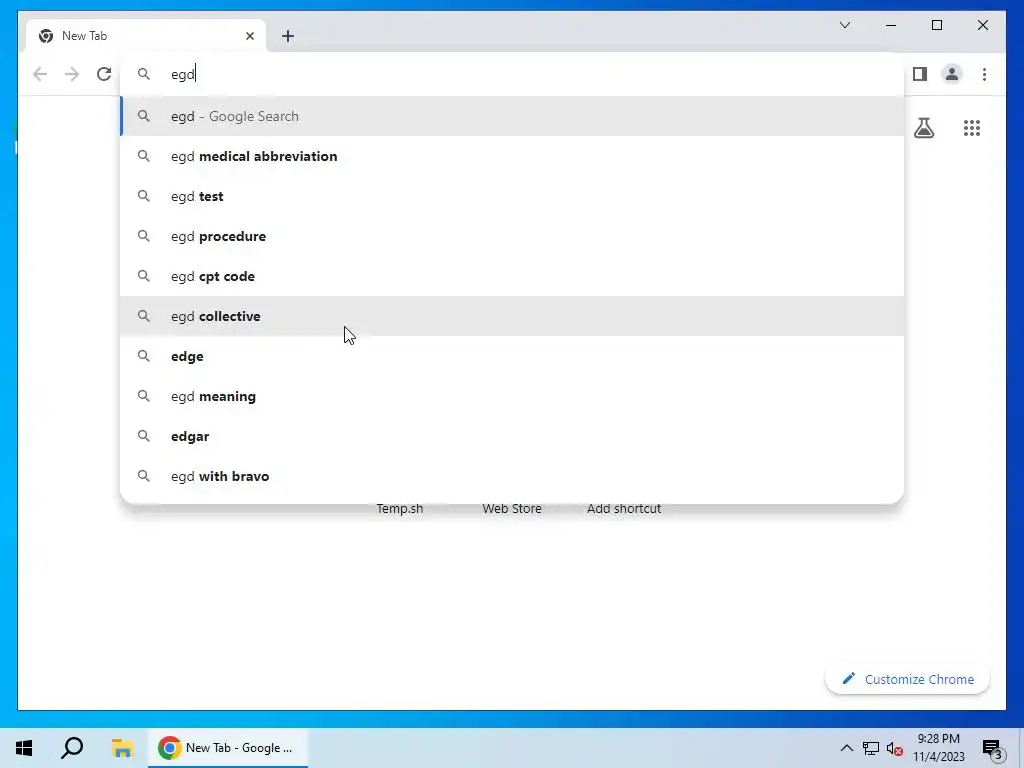The width and height of the screenshot is (1024, 768).
Task: Click the browser Forward arrow
Action: [72, 74]
